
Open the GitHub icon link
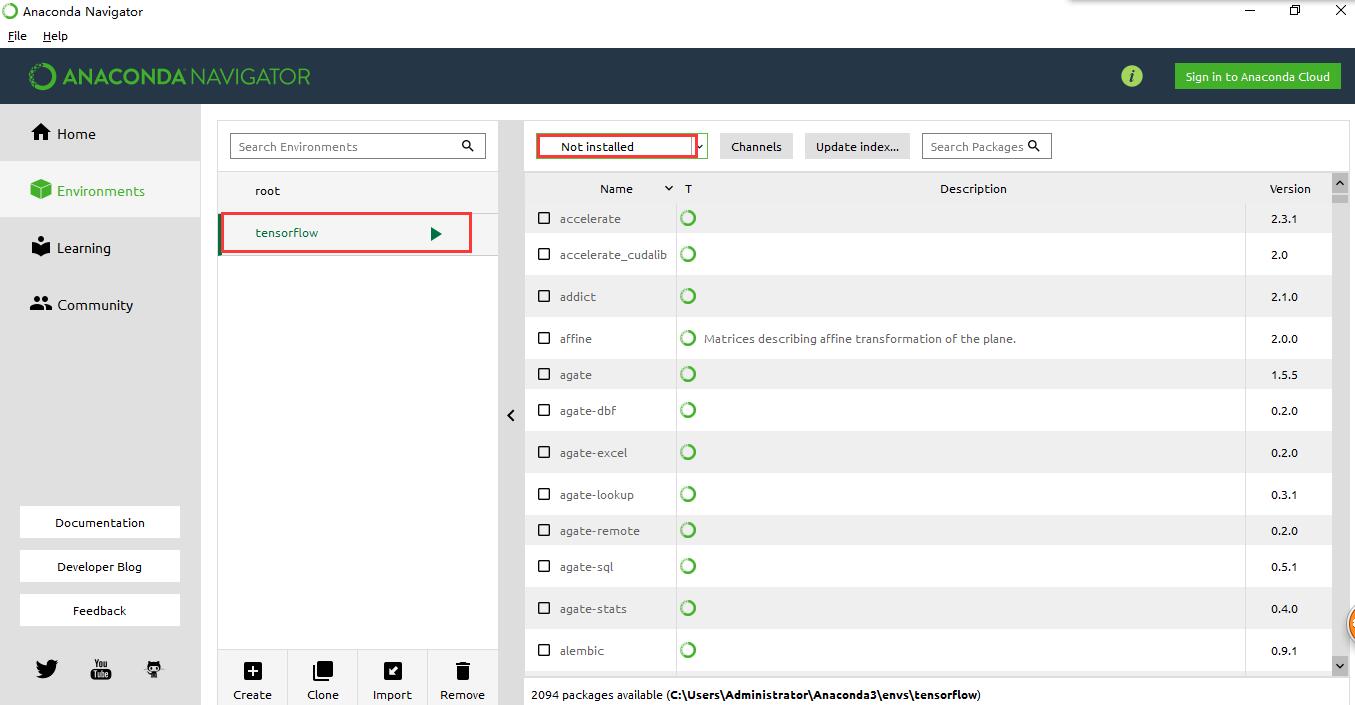tap(154, 669)
